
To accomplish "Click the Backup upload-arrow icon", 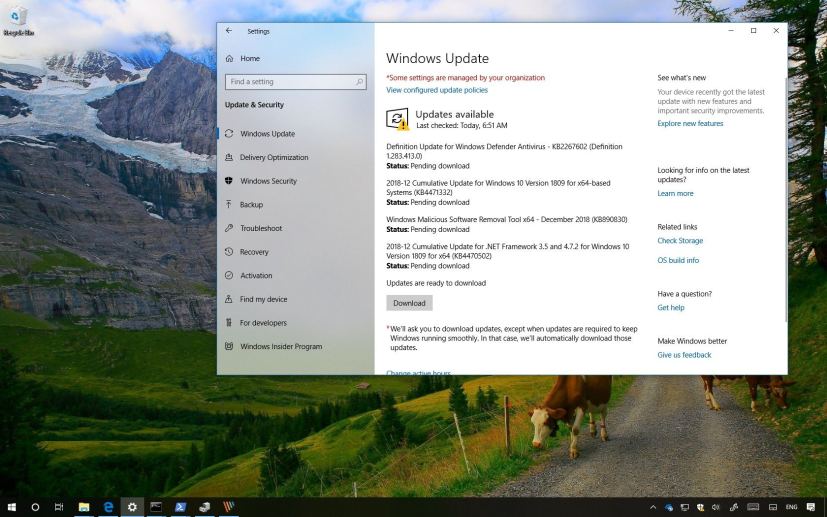I will click(x=229, y=204).
